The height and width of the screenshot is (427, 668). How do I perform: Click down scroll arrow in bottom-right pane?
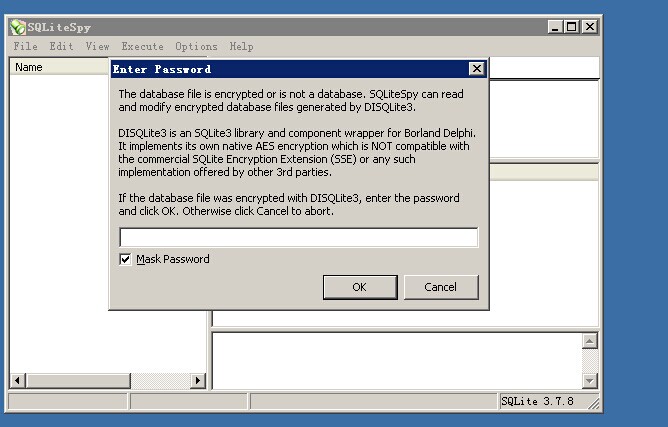(x=590, y=380)
